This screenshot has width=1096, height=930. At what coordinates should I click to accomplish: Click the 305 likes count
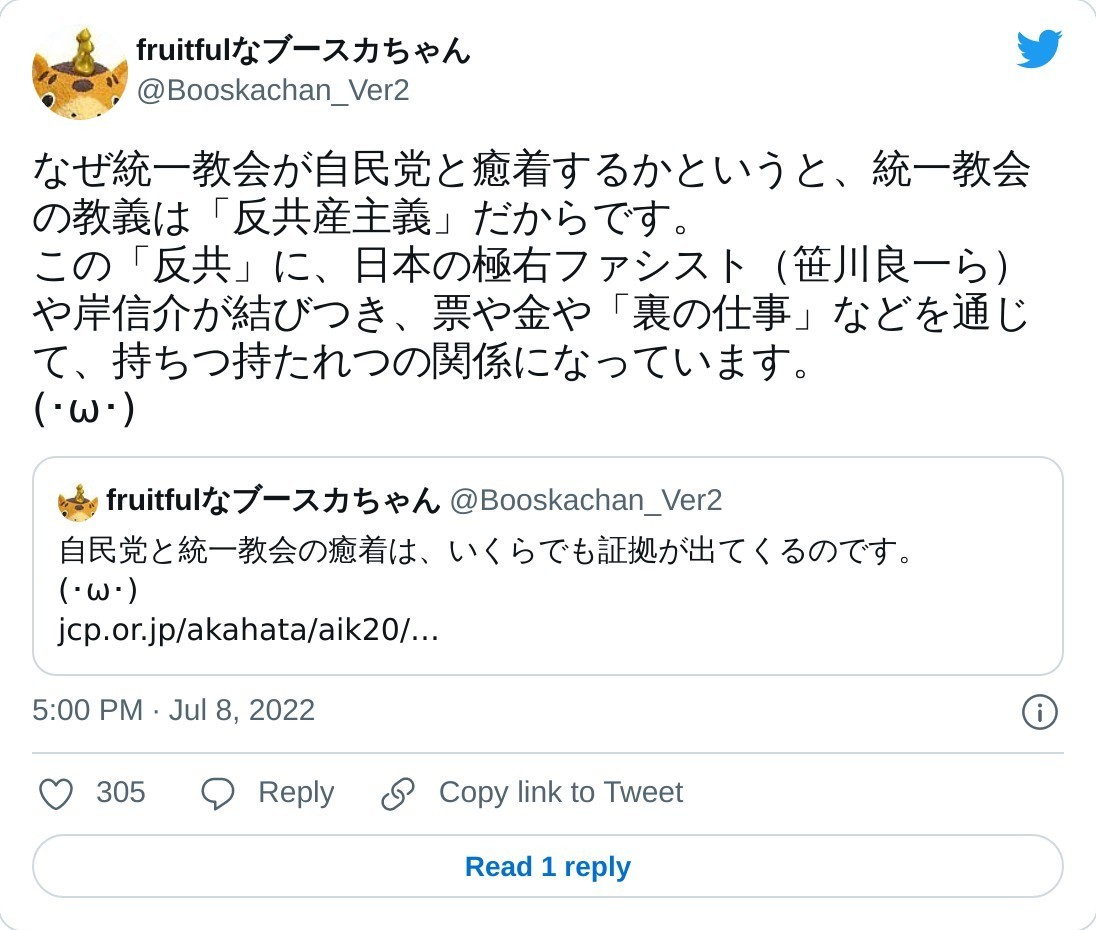tap(121, 793)
